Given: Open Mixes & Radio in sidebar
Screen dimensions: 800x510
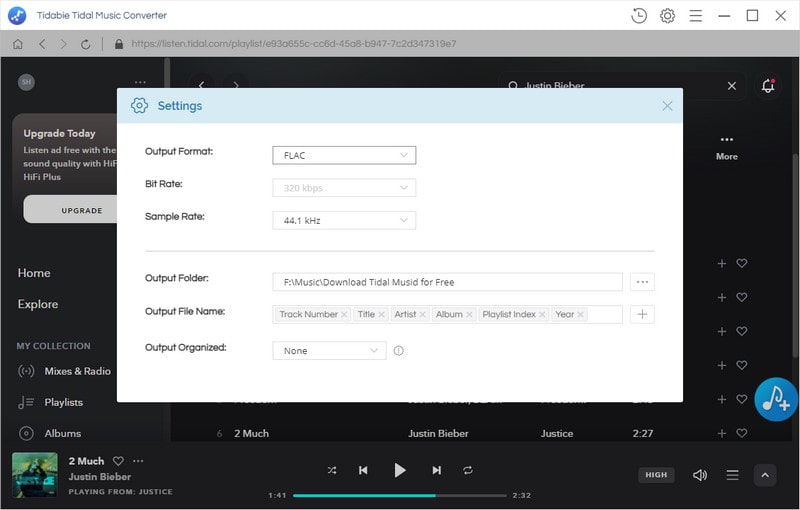Looking at the screenshot, I should [x=65, y=371].
